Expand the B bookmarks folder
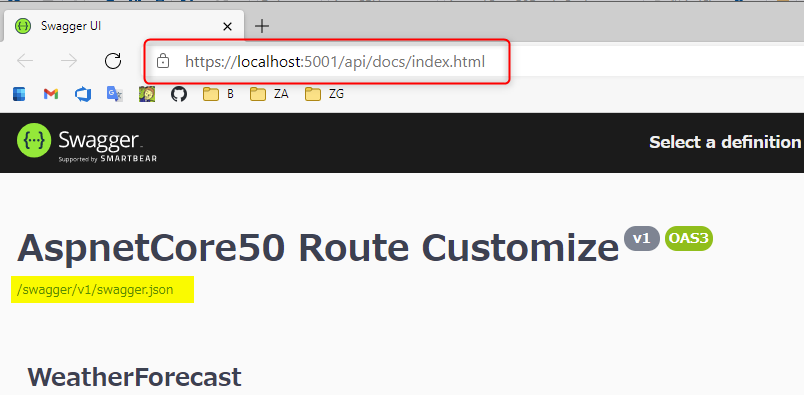The image size is (804, 395). click(218, 94)
